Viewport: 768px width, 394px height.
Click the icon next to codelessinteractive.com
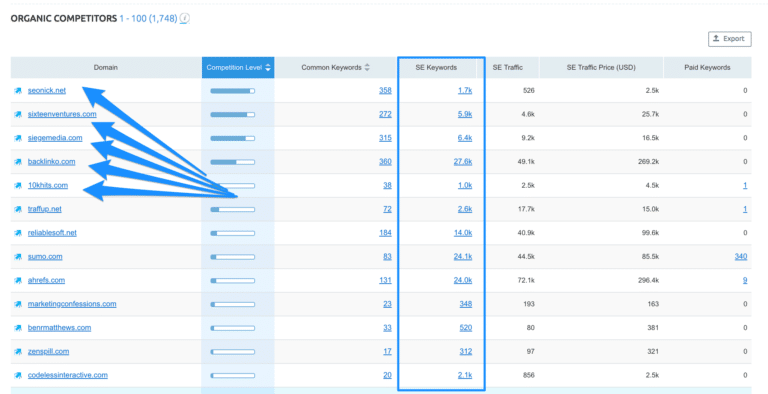(18, 375)
